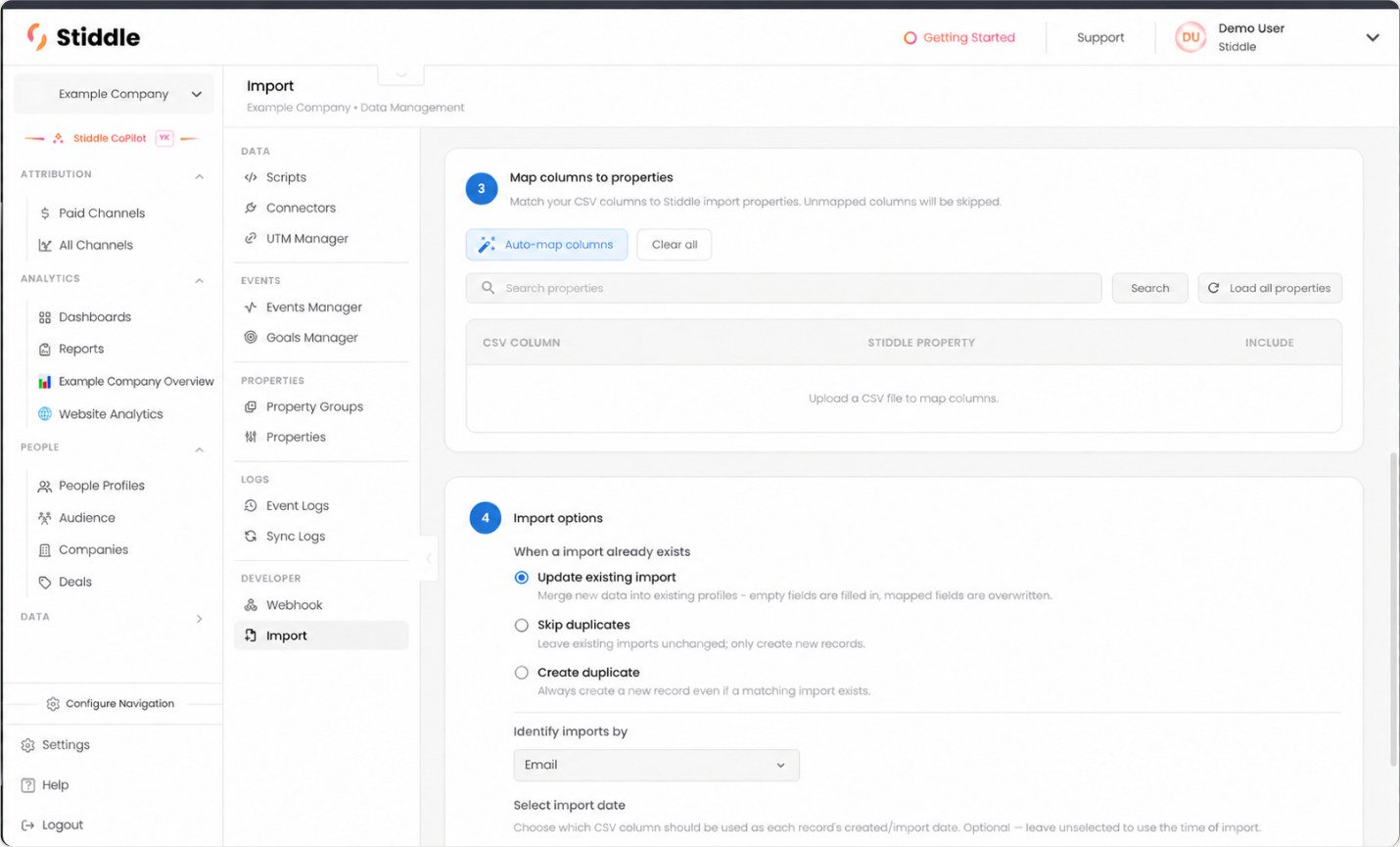
Task: Click the Clear all button
Action: 675,245
